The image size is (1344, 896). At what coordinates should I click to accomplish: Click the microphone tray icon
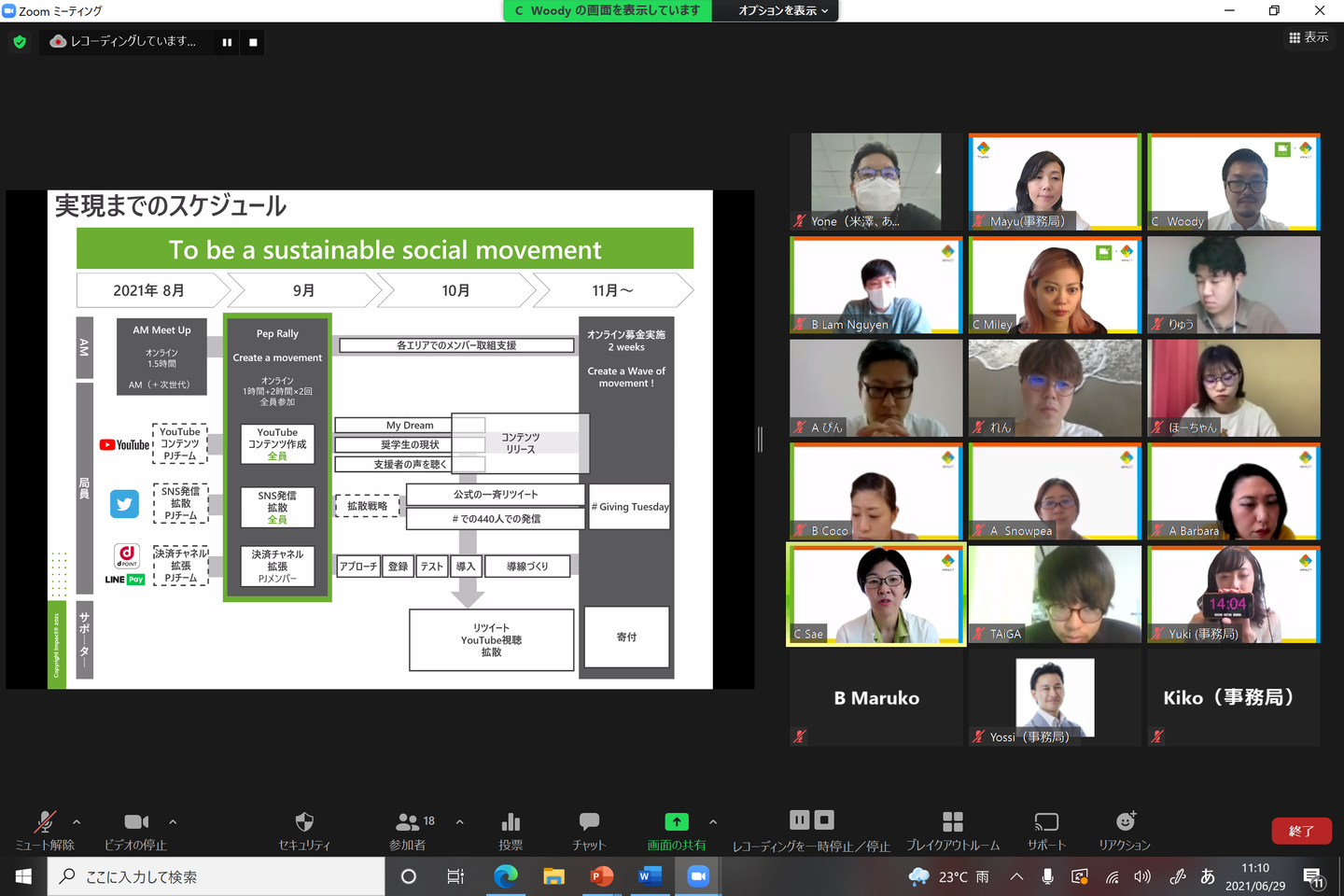pyautogui.click(x=1048, y=876)
